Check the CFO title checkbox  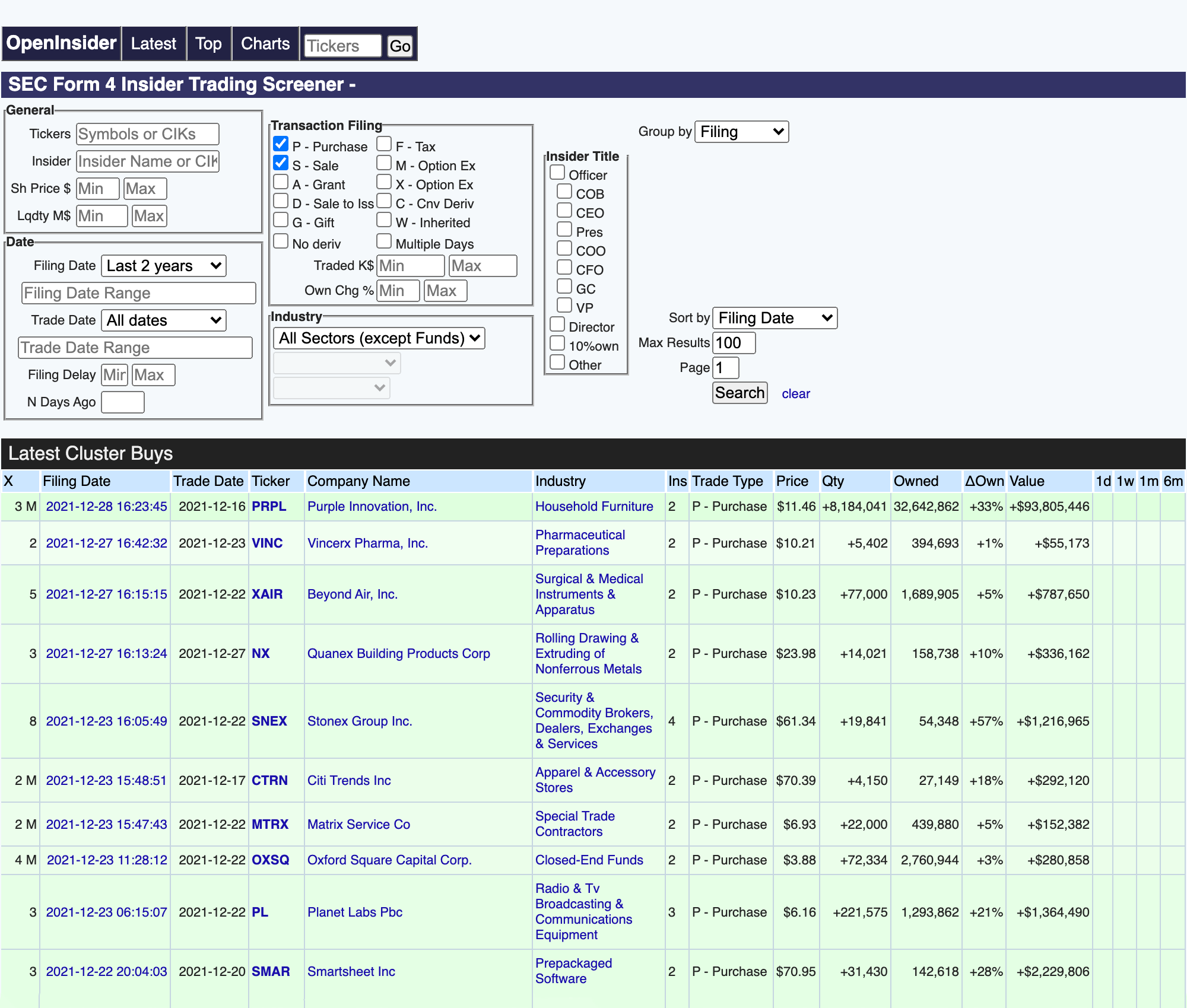pos(564,268)
